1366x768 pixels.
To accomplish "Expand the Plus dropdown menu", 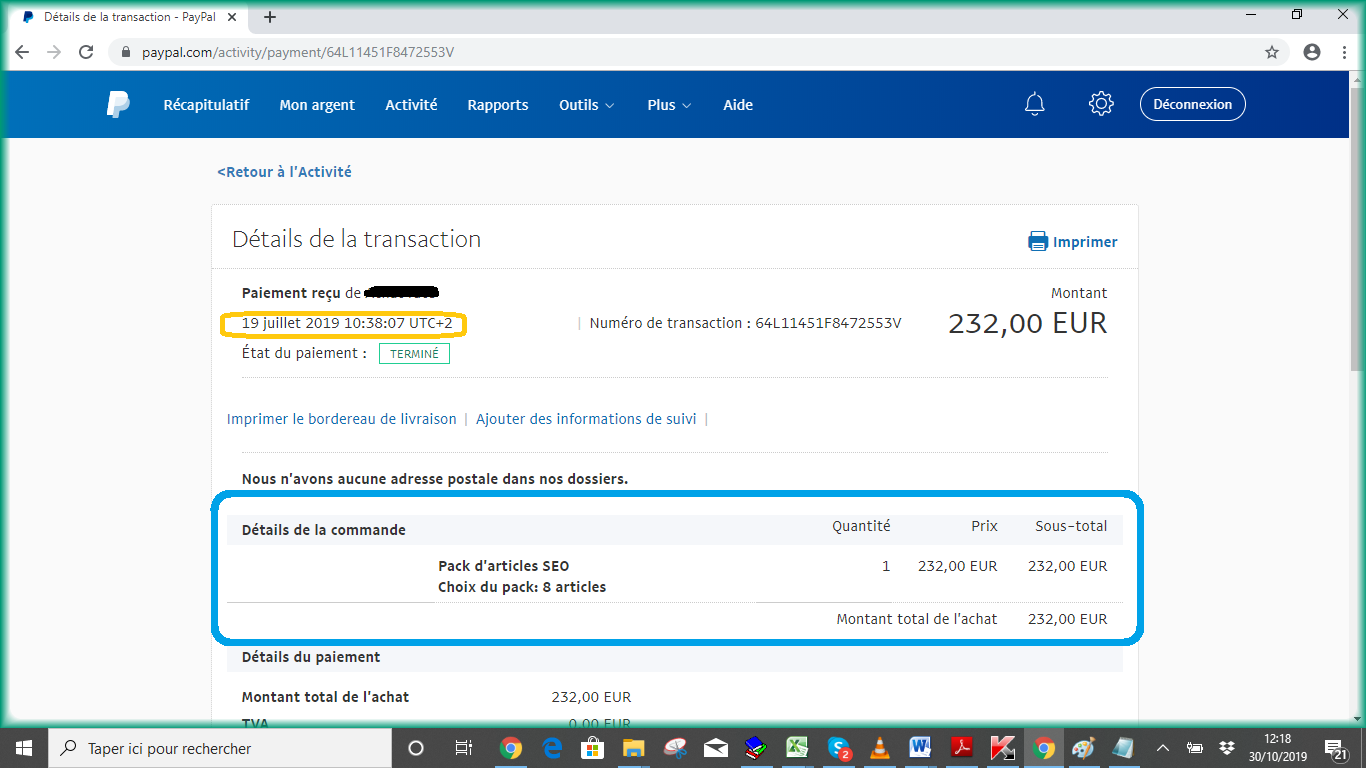I will [669, 105].
